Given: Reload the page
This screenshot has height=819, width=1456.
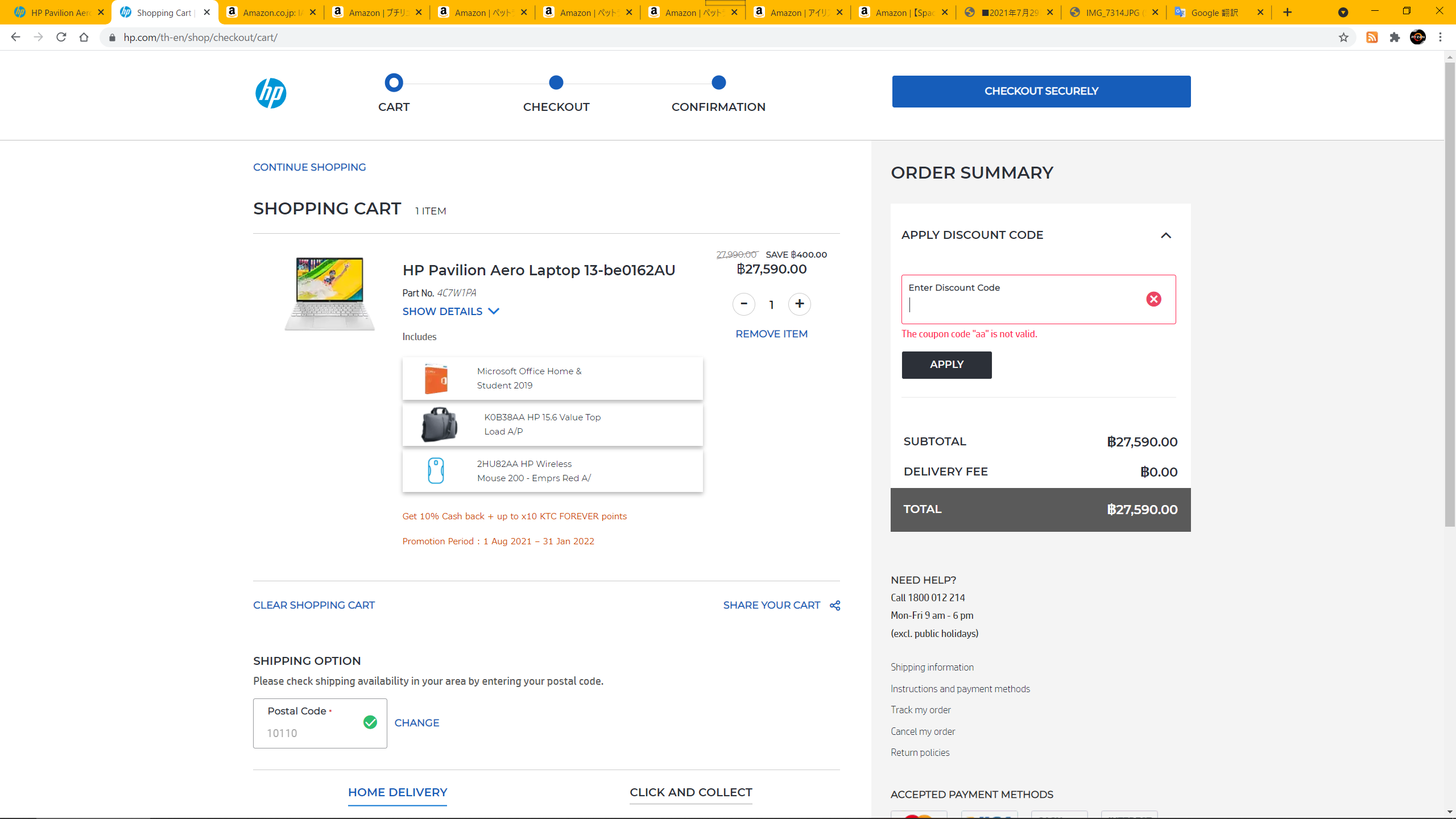Looking at the screenshot, I should tap(61, 38).
